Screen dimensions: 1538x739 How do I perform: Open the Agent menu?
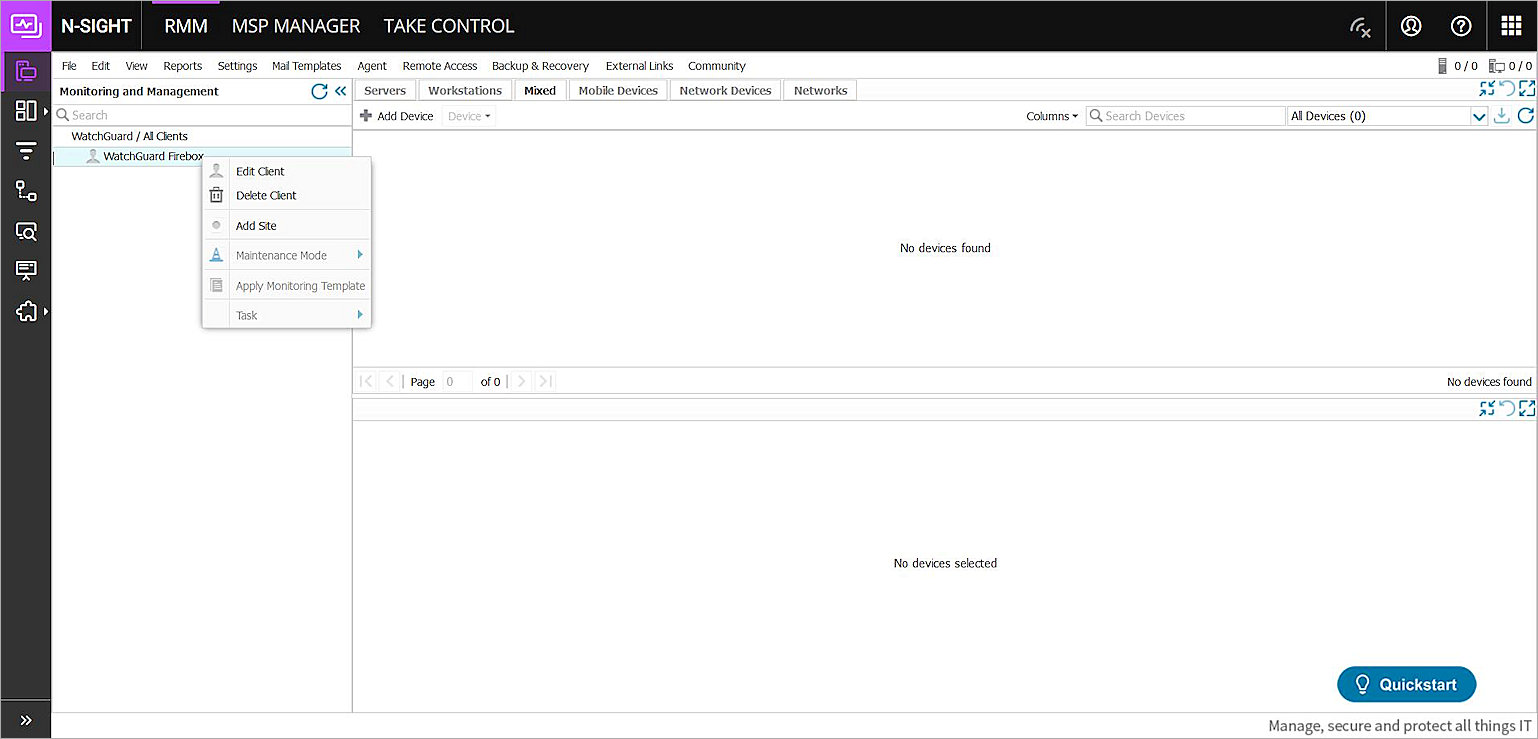[372, 66]
